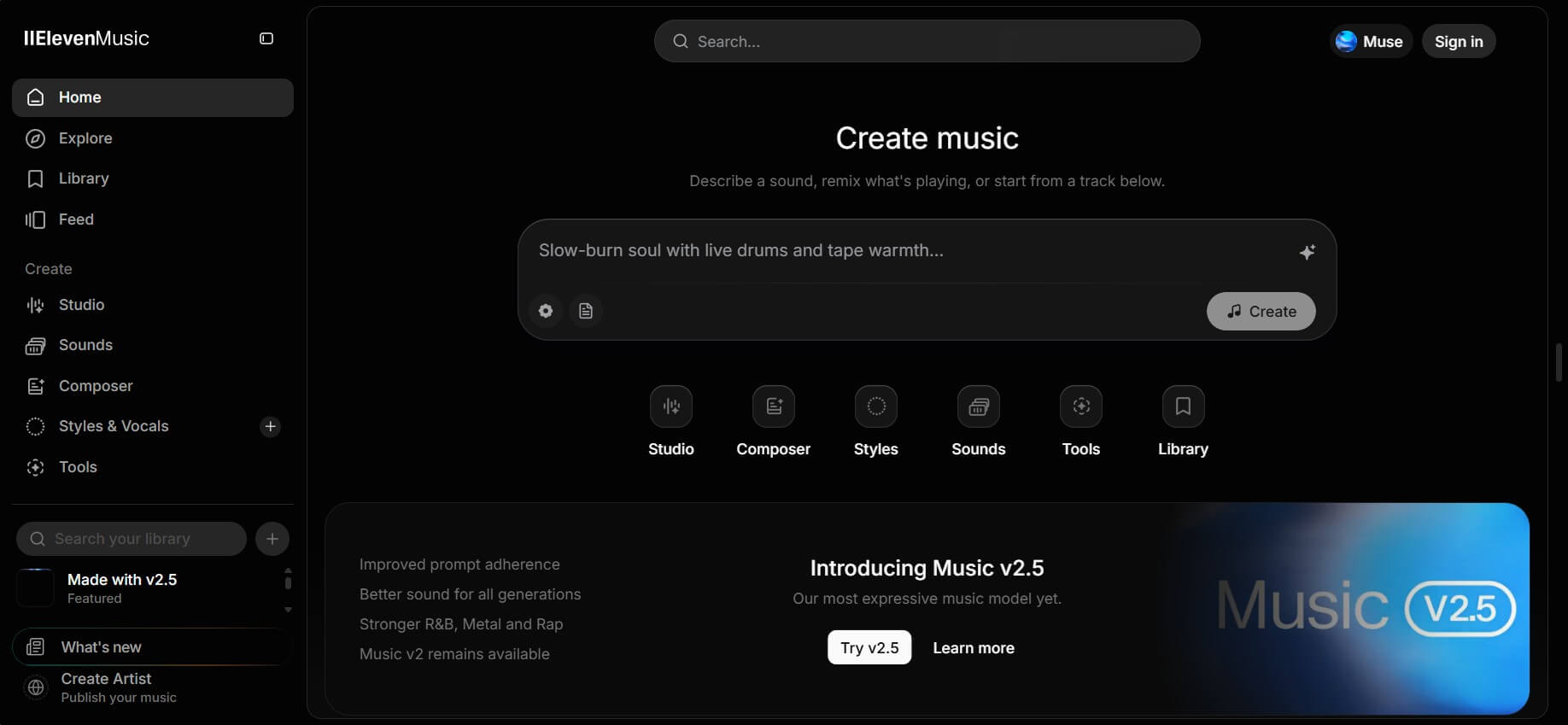Open the Composer shortcut icon

pos(774,406)
